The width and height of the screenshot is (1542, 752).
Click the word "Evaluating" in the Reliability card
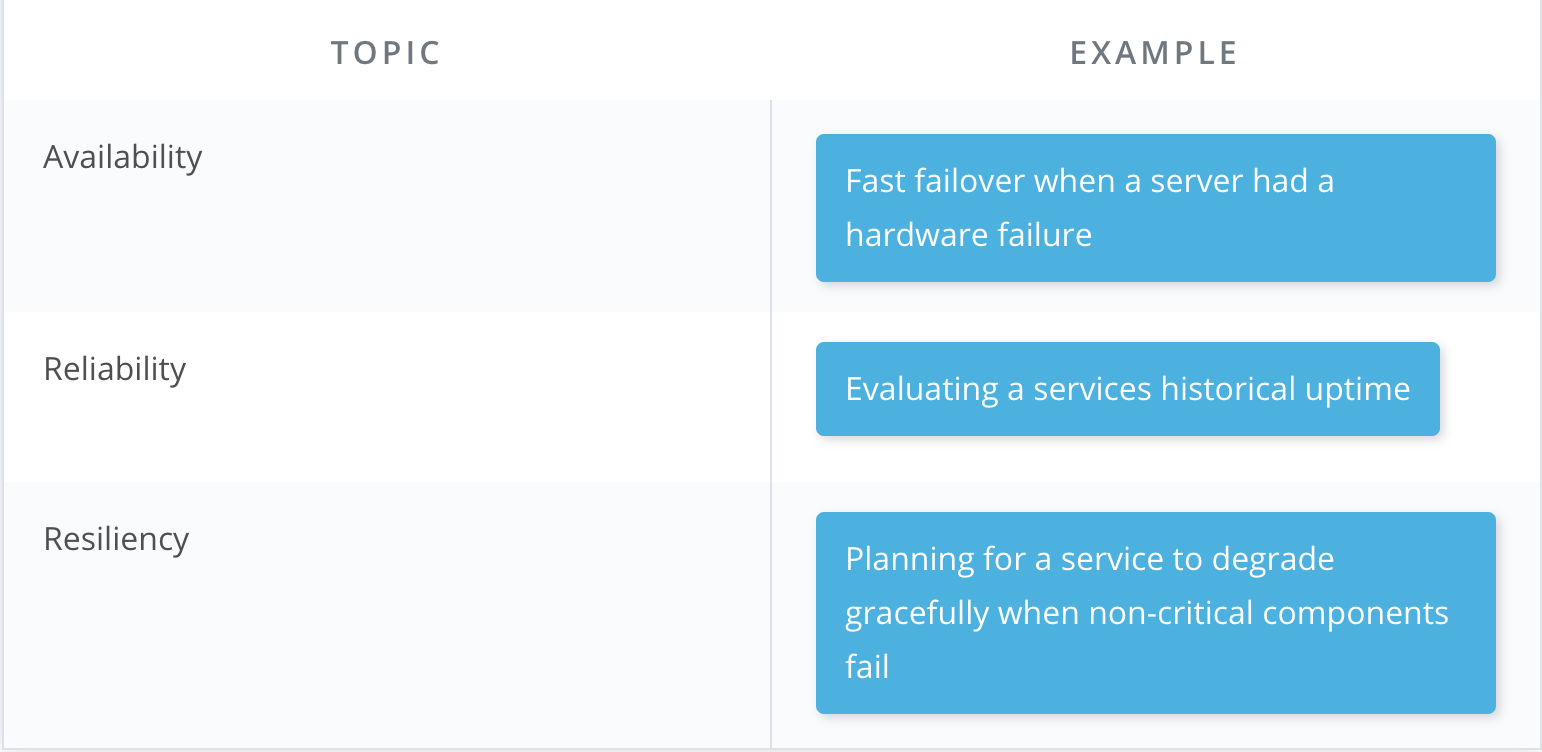click(922, 389)
